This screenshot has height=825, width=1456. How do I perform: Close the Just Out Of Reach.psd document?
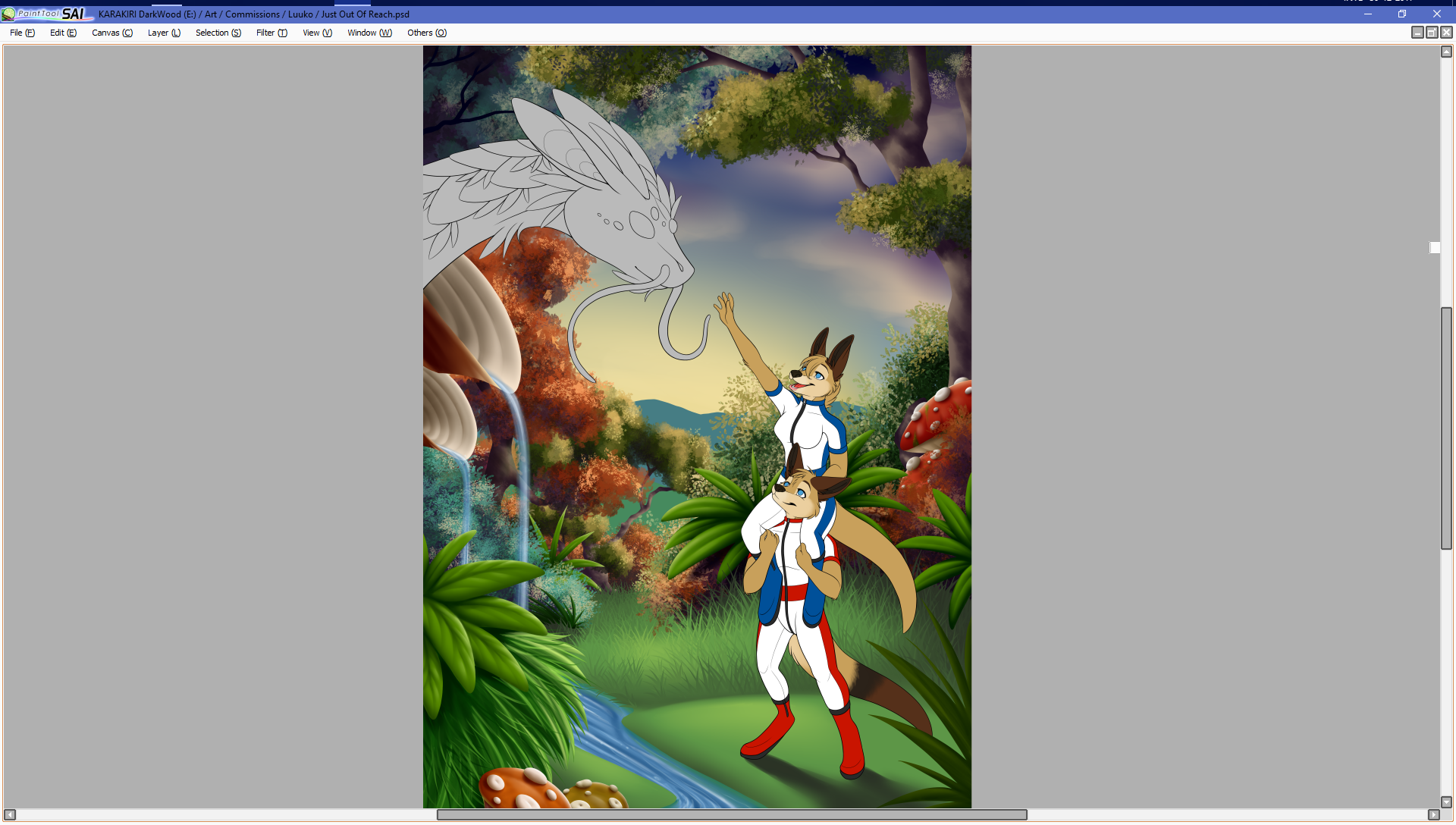click(1446, 33)
